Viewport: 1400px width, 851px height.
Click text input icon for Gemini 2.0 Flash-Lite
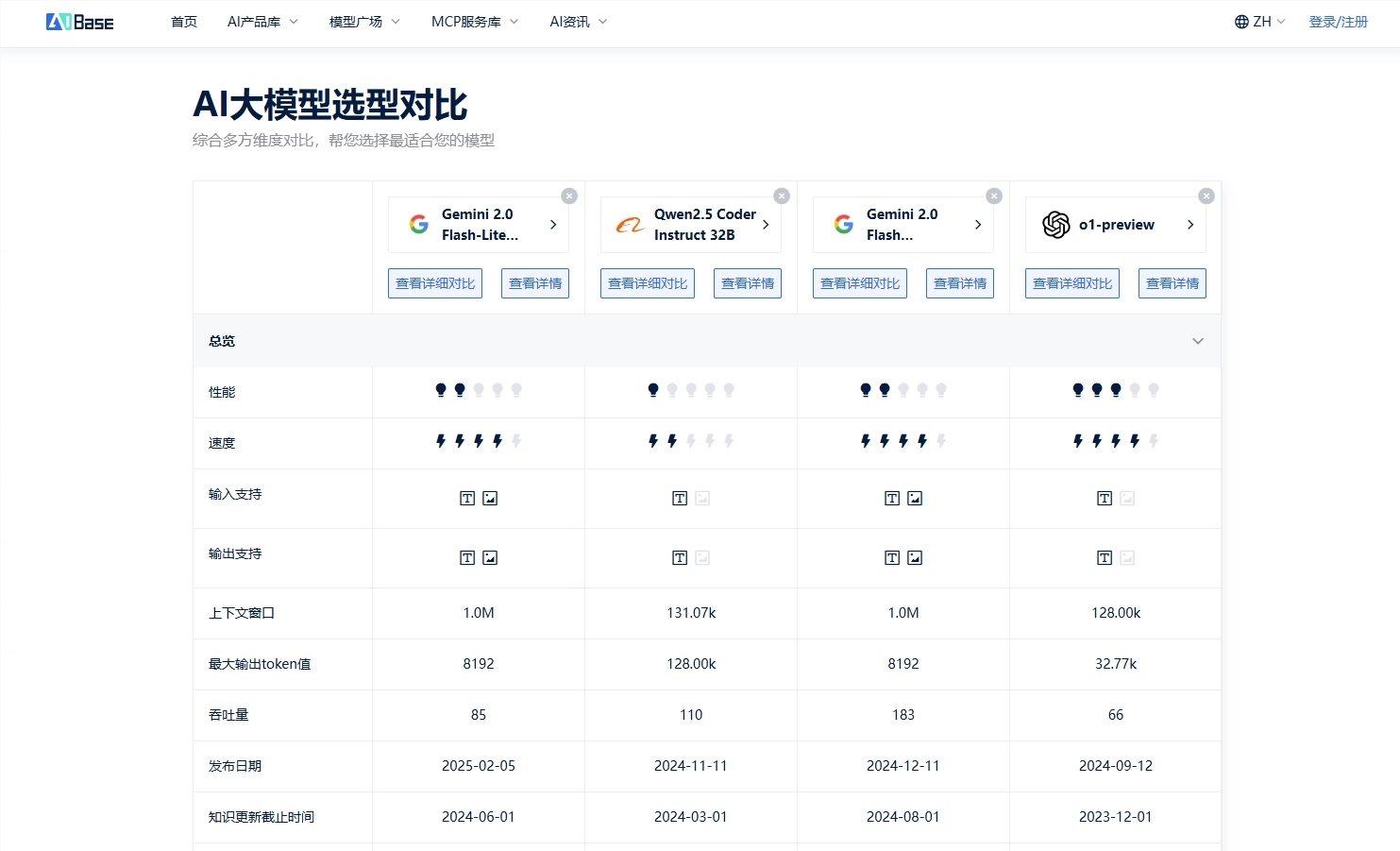click(x=467, y=499)
